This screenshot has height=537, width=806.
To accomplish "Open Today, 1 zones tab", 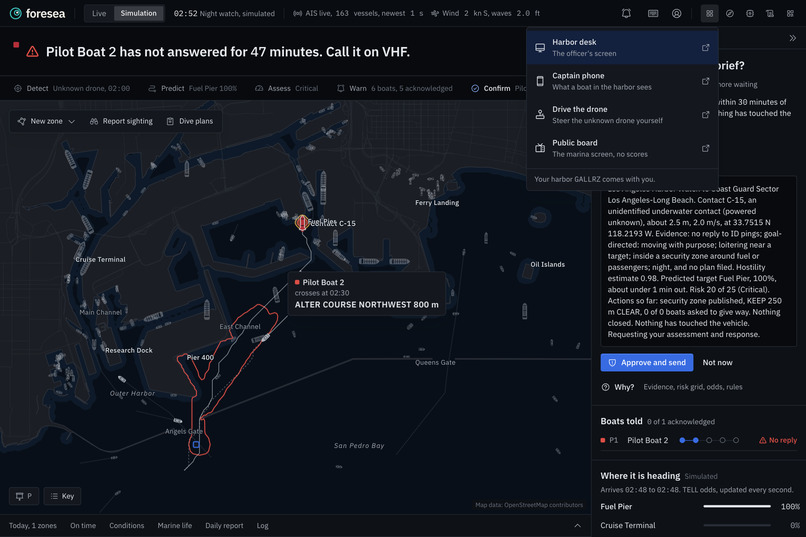I will click(33, 526).
